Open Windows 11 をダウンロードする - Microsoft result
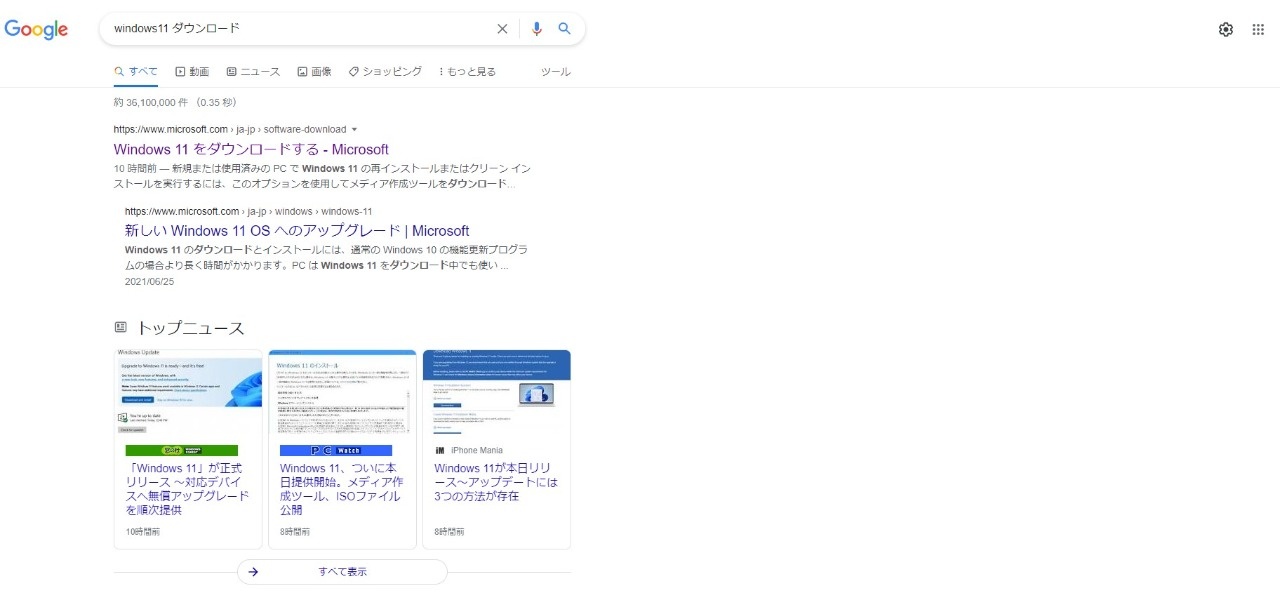 coord(251,149)
